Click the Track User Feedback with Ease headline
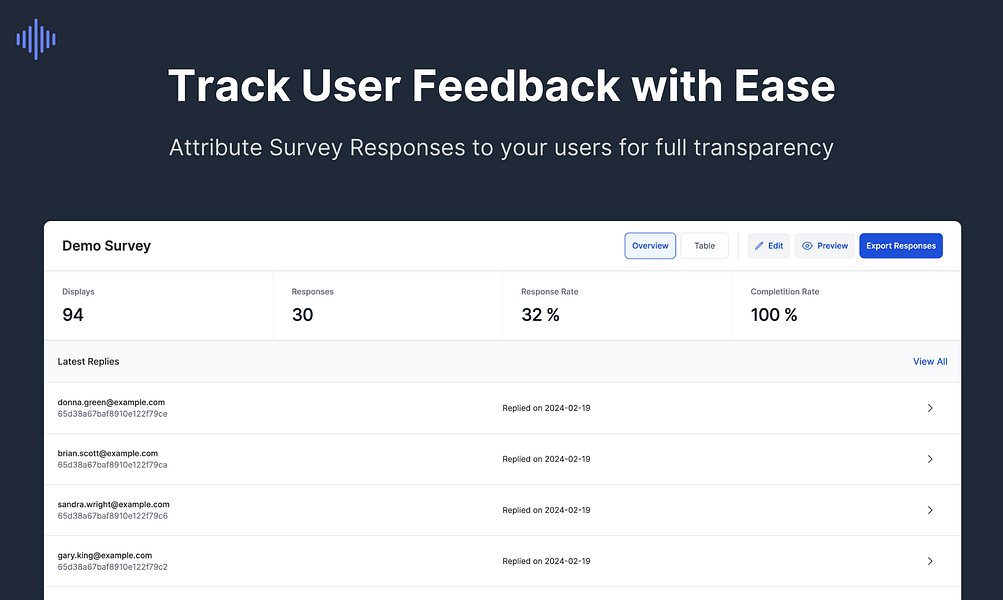 click(502, 86)
